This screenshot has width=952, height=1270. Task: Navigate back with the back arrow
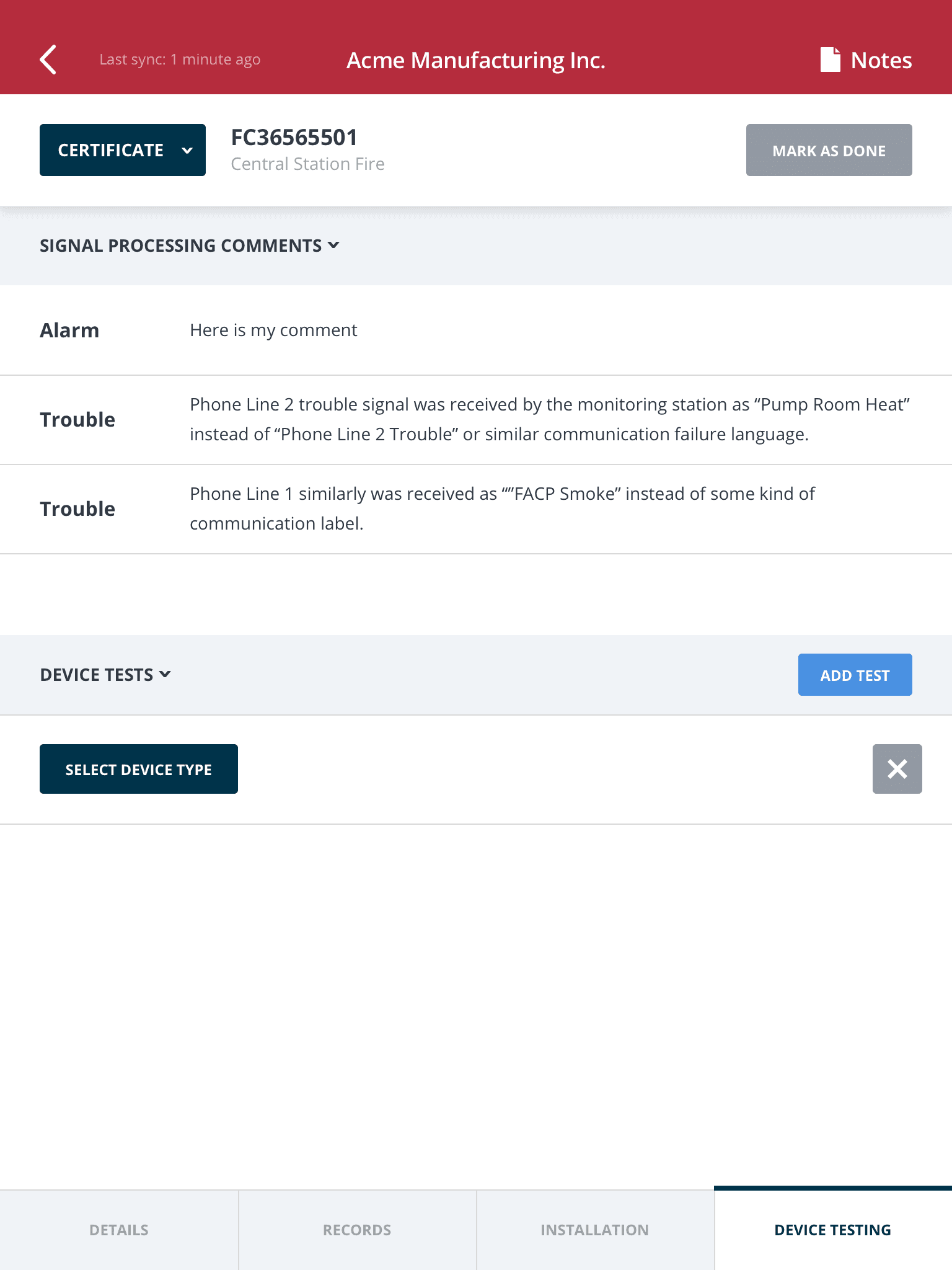[48, 60]
